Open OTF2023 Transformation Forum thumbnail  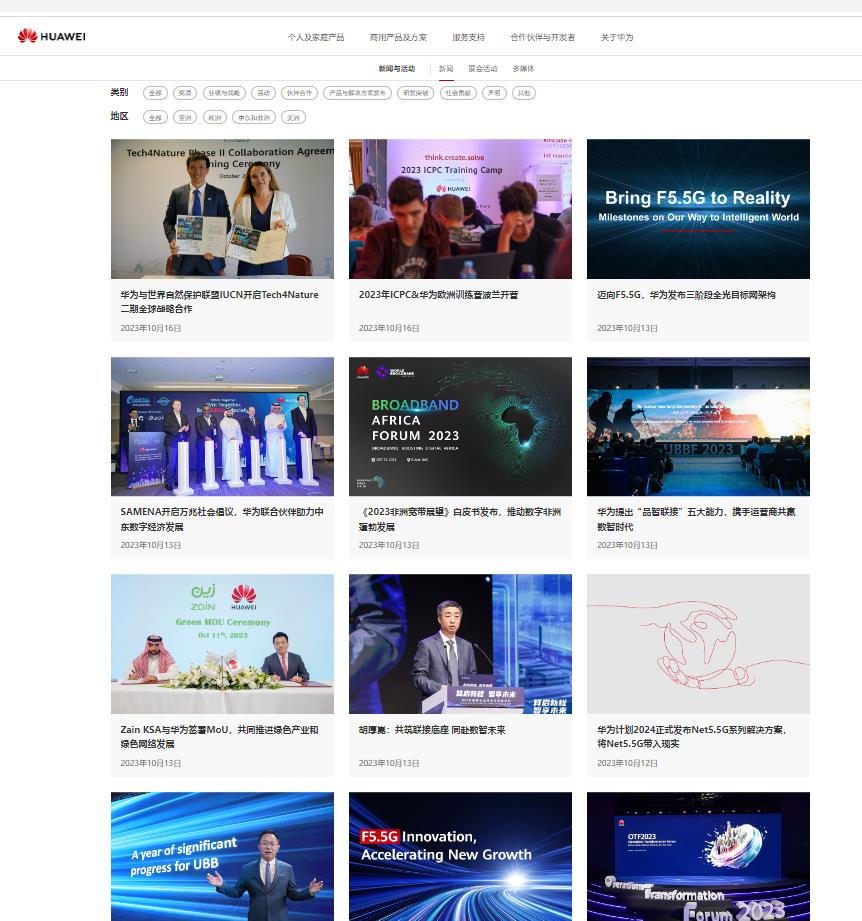click(698, 856)
